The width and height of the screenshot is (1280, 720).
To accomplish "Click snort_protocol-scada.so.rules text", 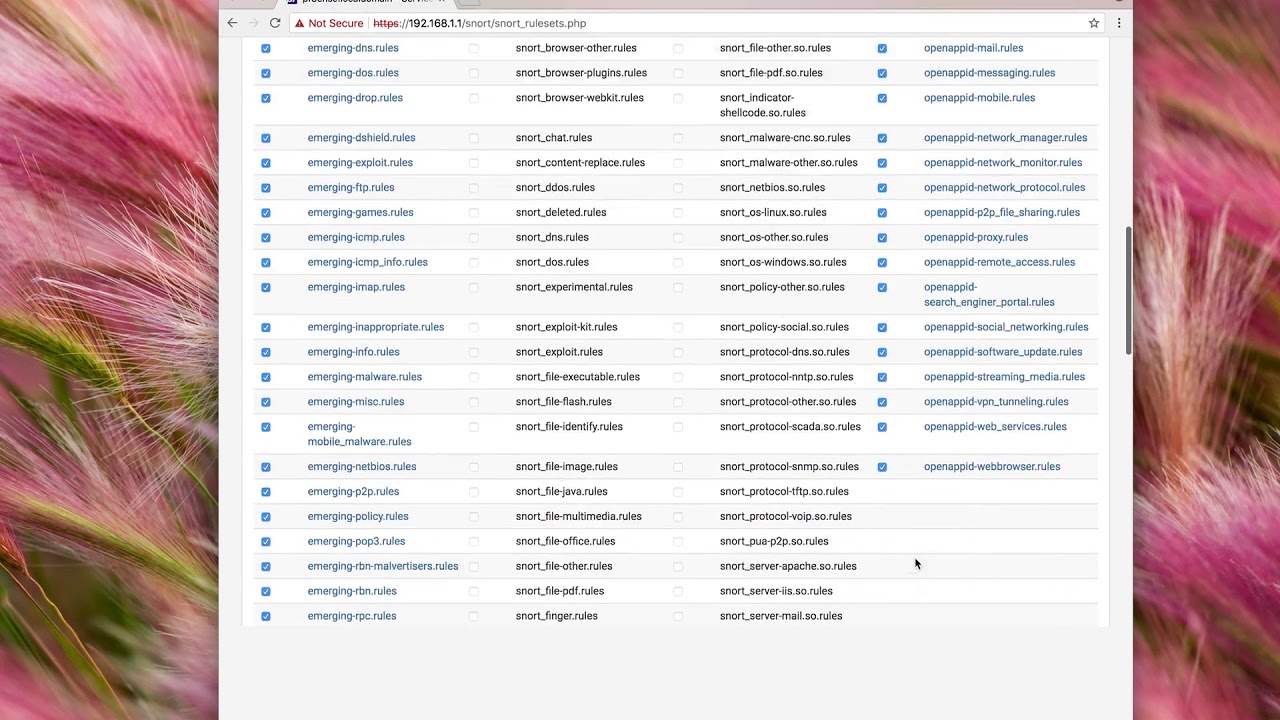I will coord(790,427).
